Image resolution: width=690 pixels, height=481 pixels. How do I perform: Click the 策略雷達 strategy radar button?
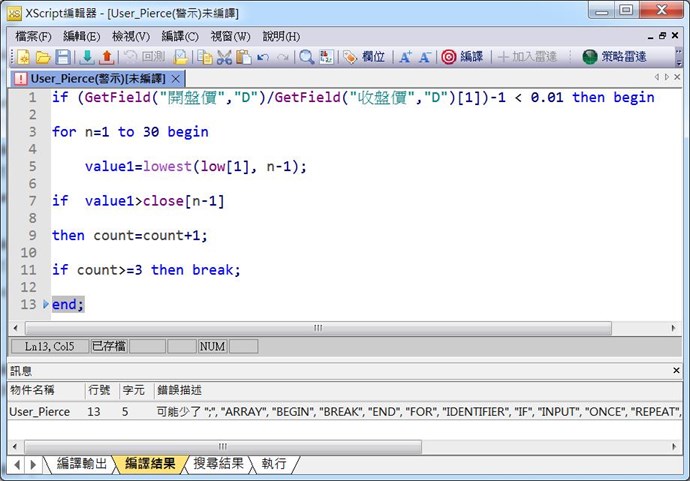pyautogui.click(x=614, y=58)
